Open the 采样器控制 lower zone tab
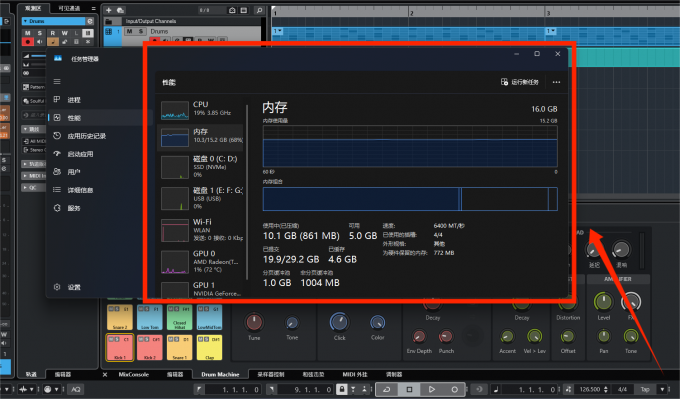Screen dimensions: 680x399 pos(271,374)
